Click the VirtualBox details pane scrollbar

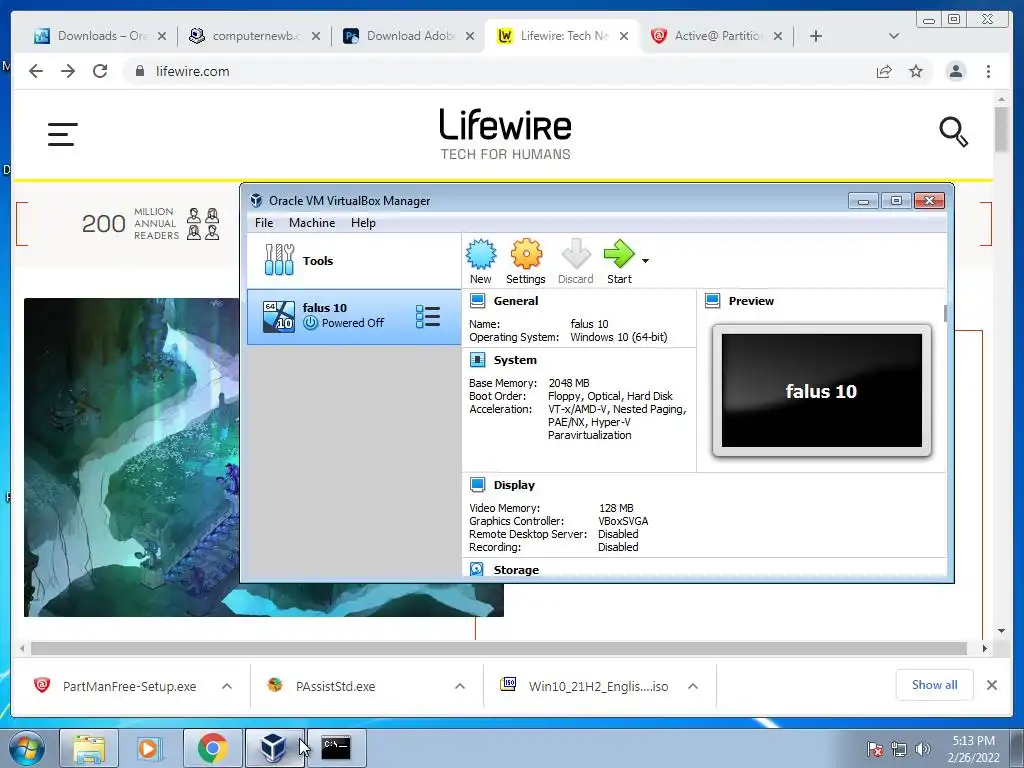[945, 313]
